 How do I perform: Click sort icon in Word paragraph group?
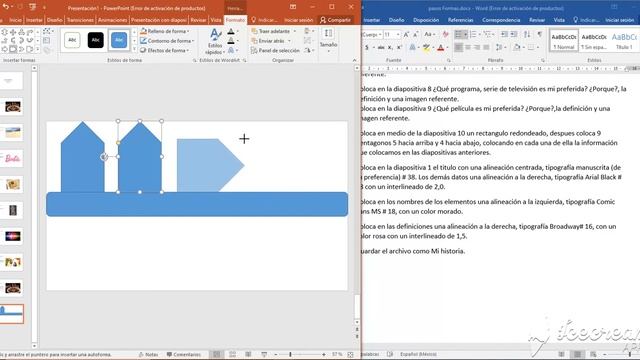527,34
